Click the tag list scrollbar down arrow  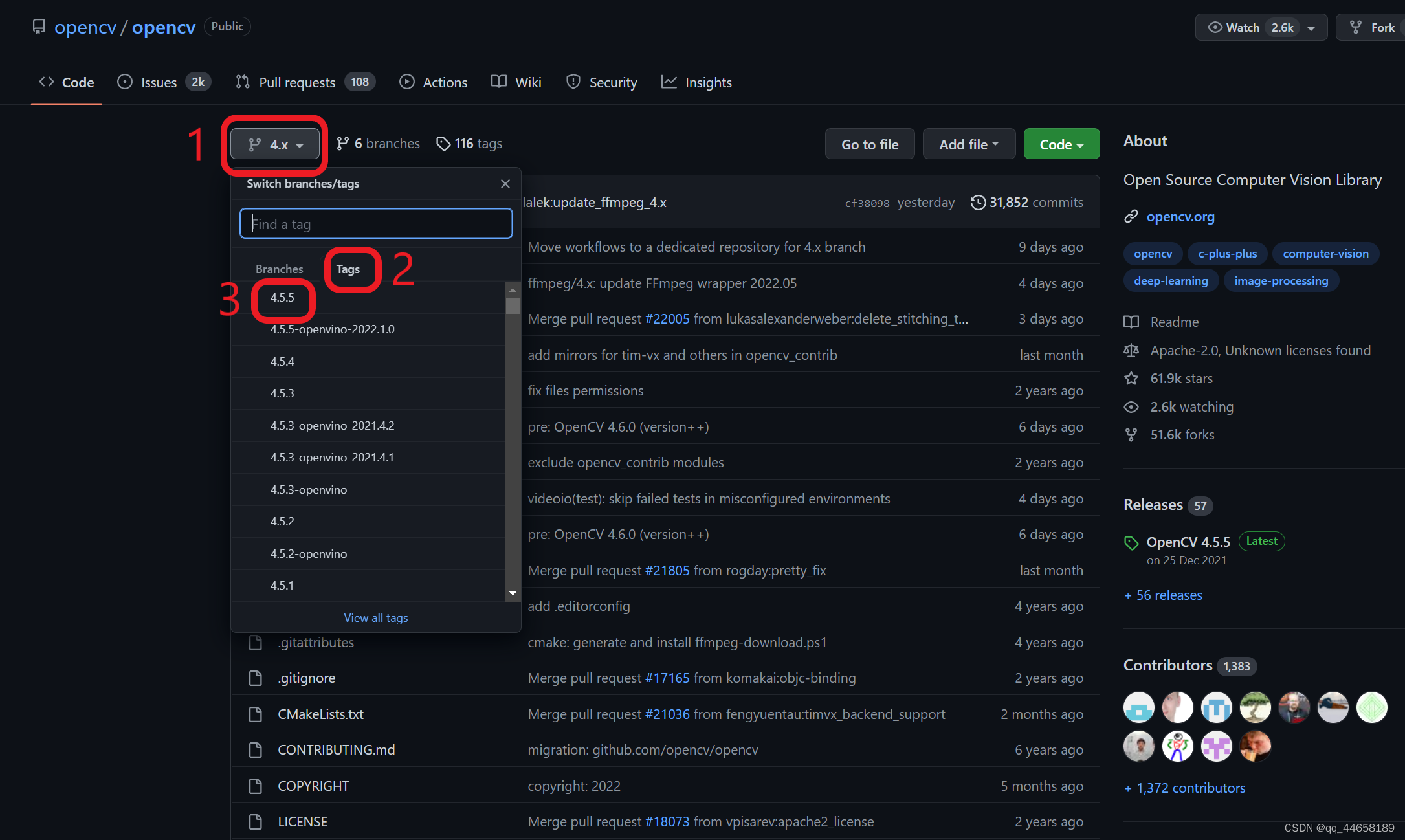[513, 593]
